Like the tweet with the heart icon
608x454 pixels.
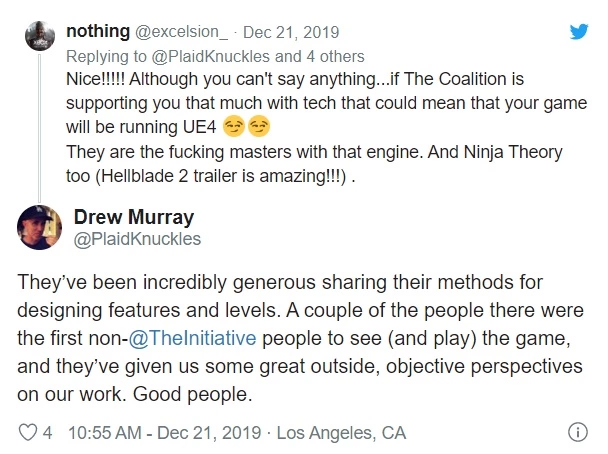point(28,433)
